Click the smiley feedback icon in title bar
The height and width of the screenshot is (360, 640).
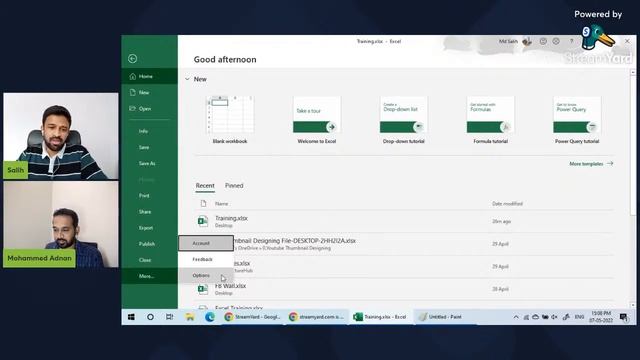[543, 41]
